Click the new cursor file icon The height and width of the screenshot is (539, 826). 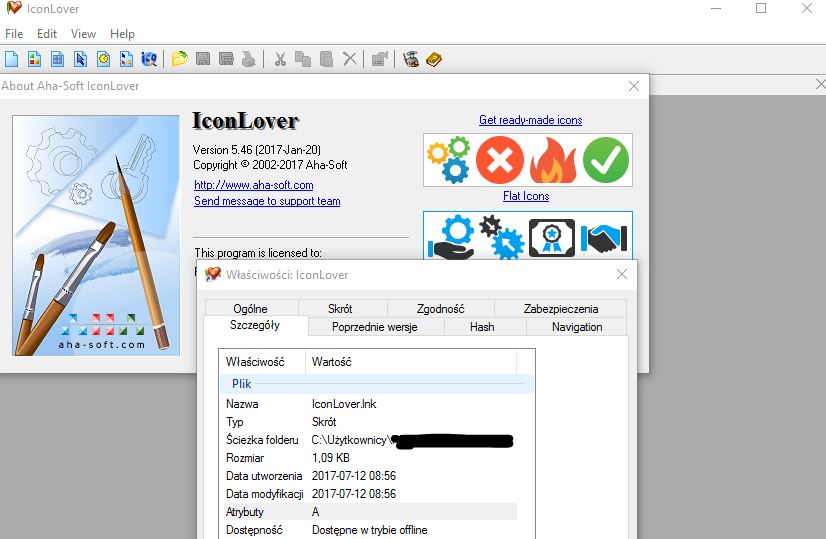point(80,59)
